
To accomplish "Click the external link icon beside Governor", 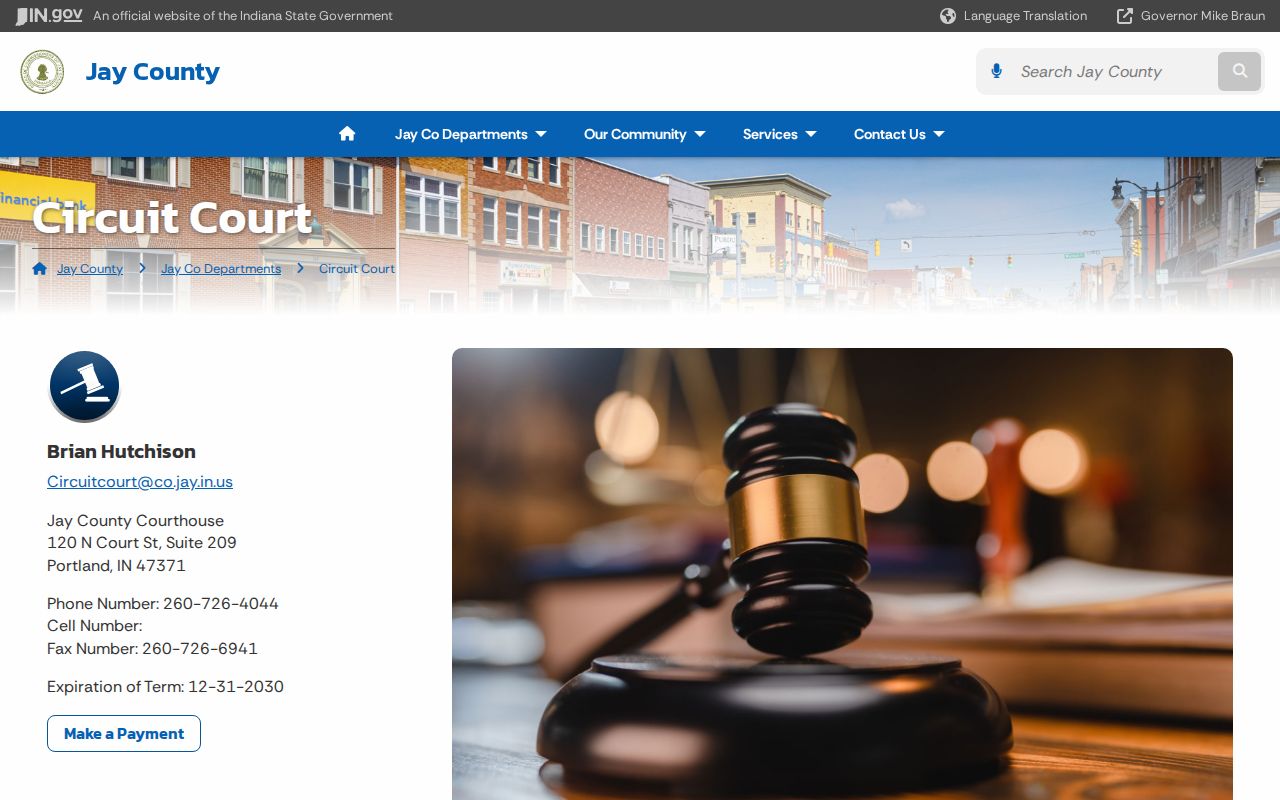I will point(1125,16).
